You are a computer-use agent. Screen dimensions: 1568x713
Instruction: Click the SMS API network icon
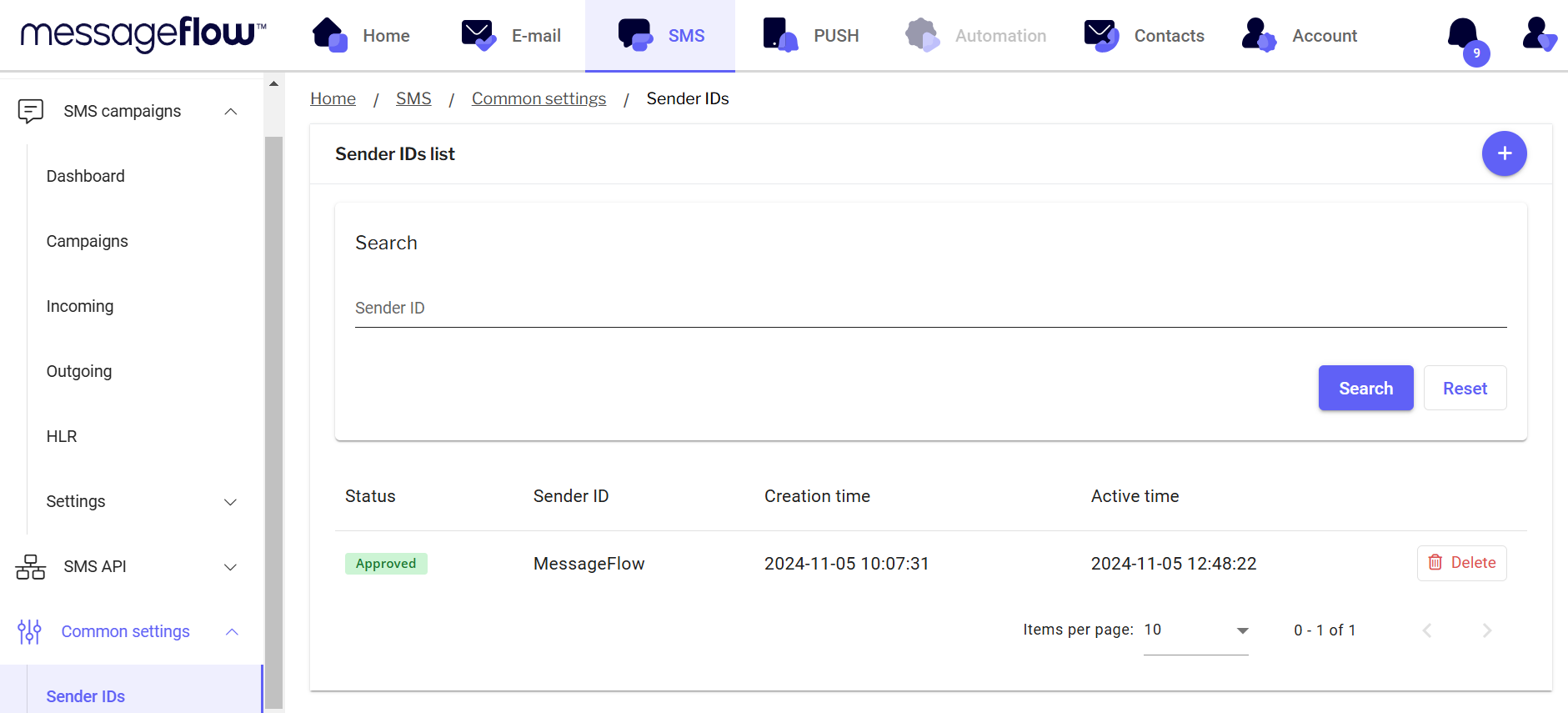coord(31,567)
